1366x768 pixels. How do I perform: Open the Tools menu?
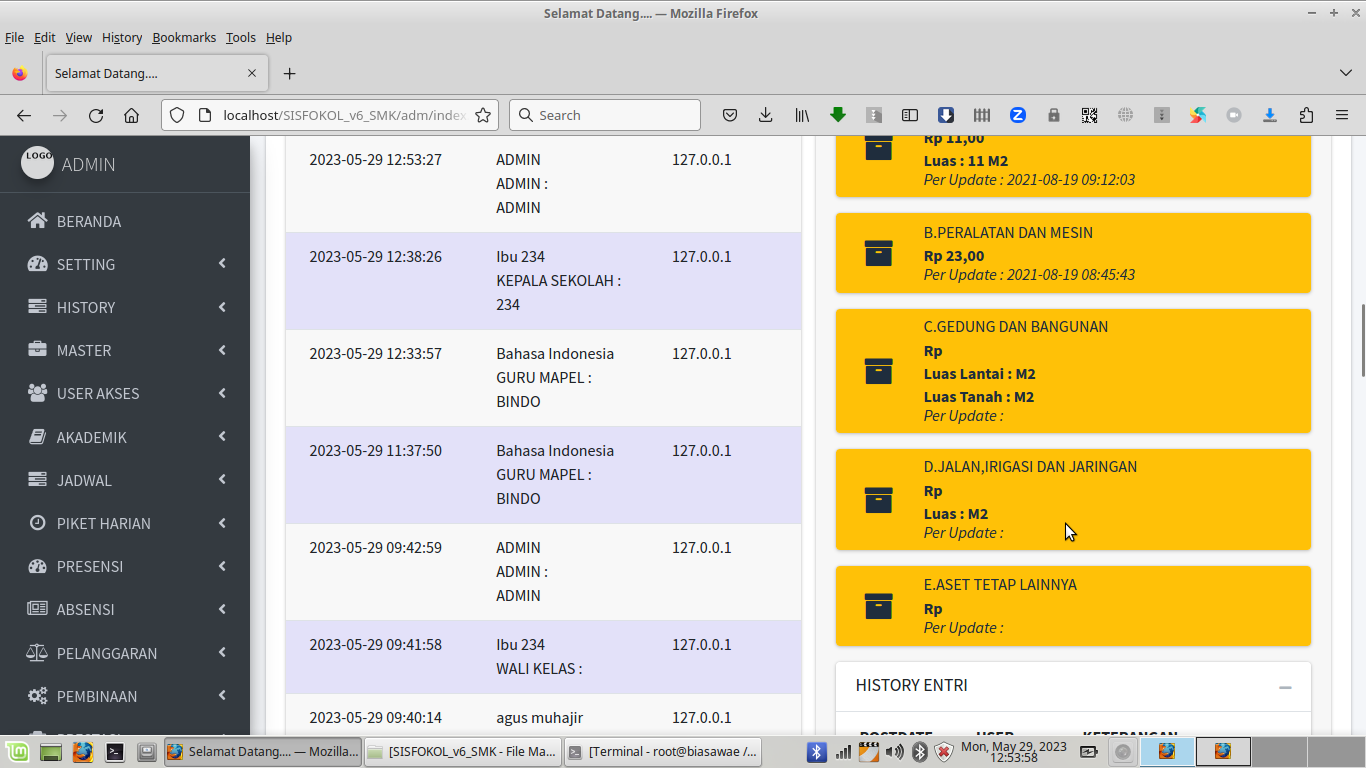(x=241, y=37)
